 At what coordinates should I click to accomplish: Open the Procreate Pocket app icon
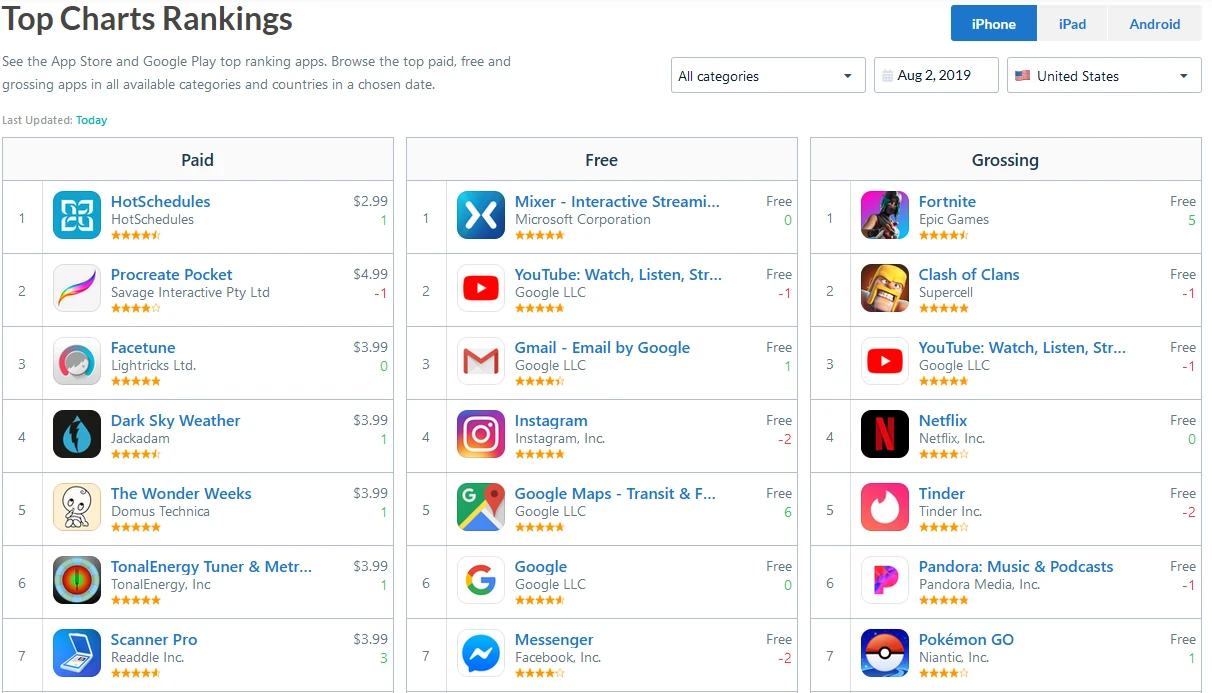pyautogui.click(x=77, y=289)
